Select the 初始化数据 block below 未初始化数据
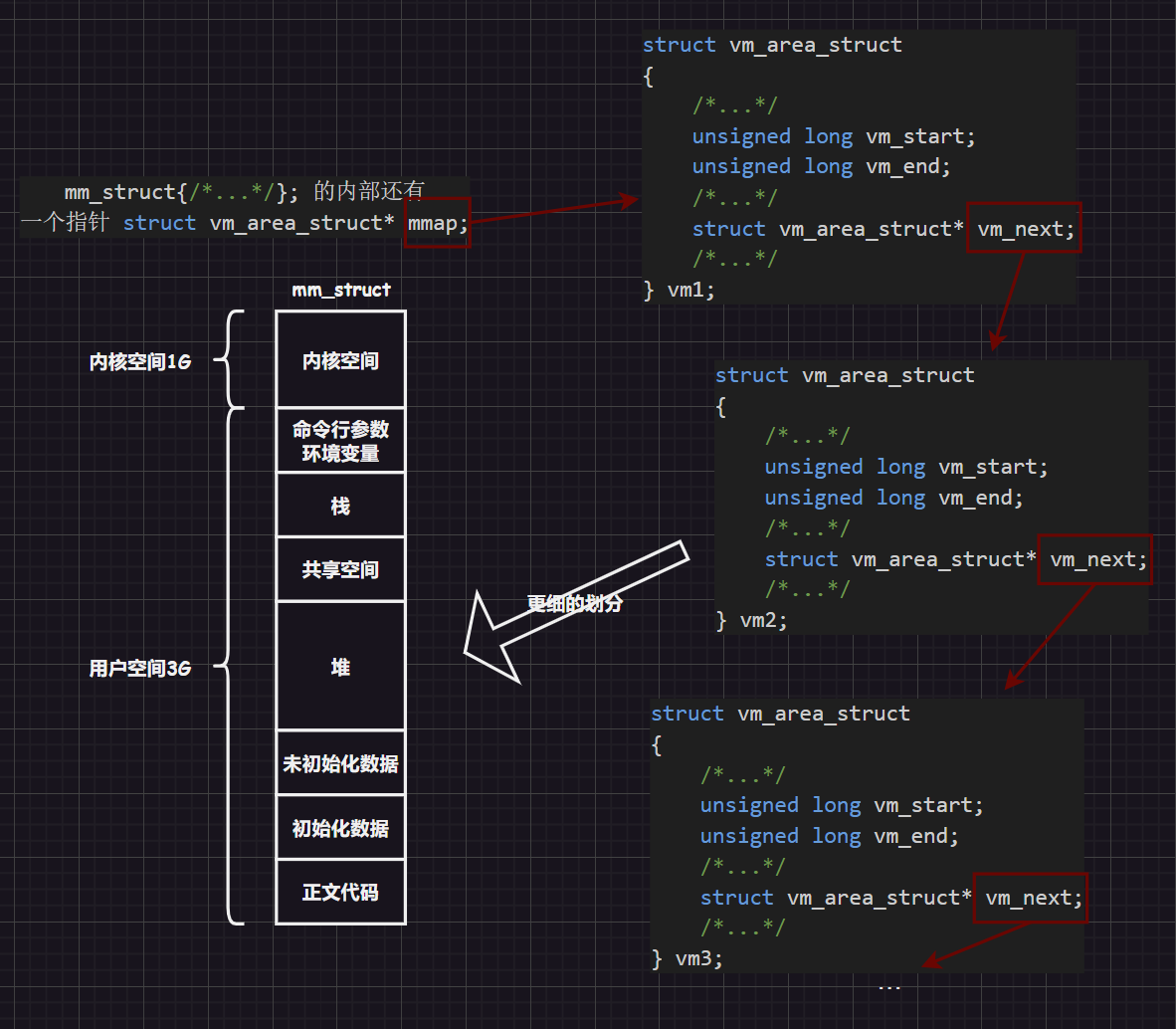This screenshot has width=1176, height=1029. click(340, 828)
